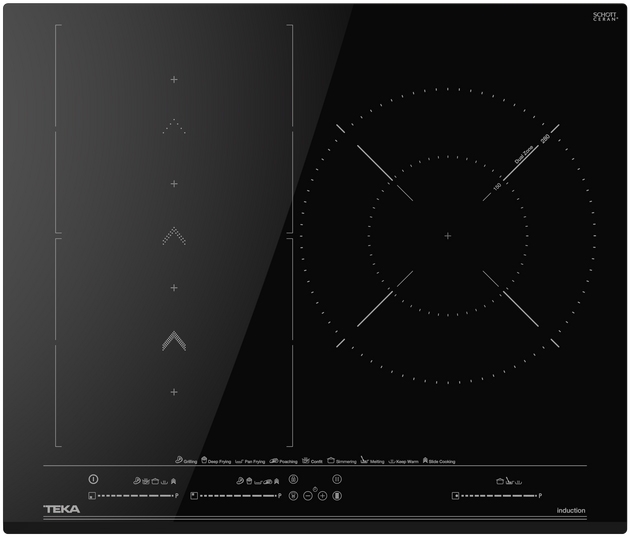Click the TEKA brand logo
The width and height of the screenshot is (630, 537).
[61, 509]
